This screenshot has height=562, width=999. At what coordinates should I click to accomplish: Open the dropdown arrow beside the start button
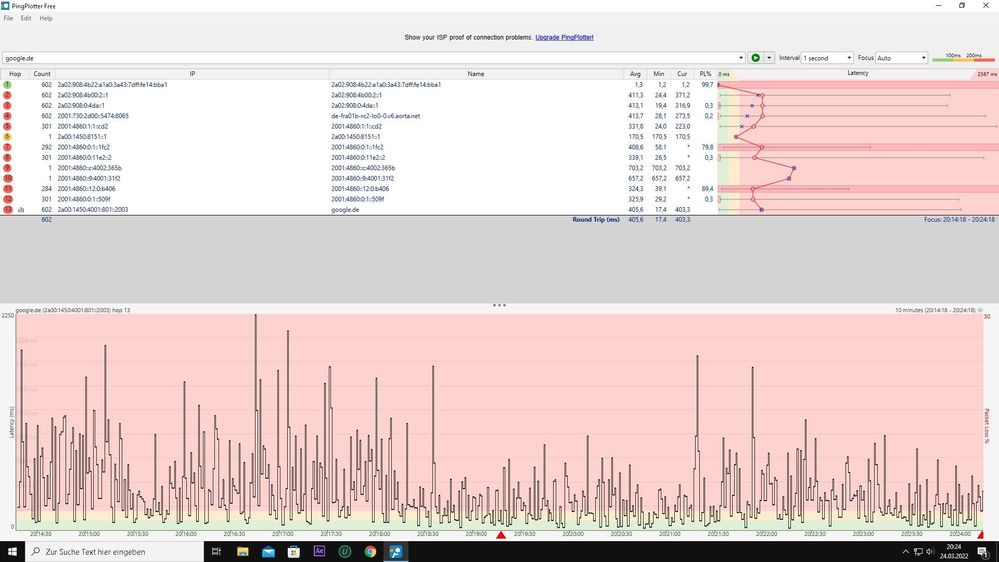click(x=769, y=58)
